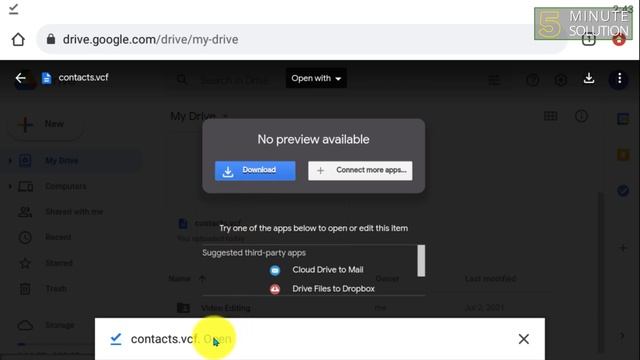
Task: Collapse the side panel chevron
Action: pos(622,336)
